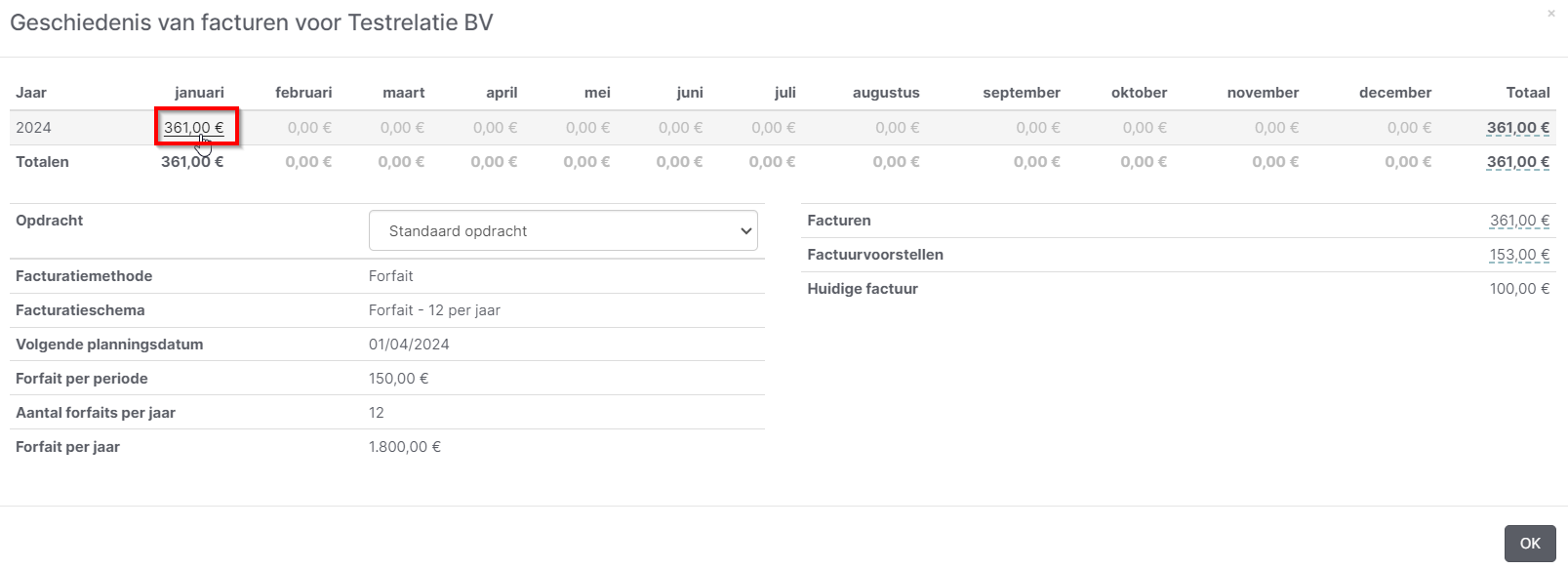
Task: Open the januari 2024 amount 361,00 €
Action: pos(193,128)
